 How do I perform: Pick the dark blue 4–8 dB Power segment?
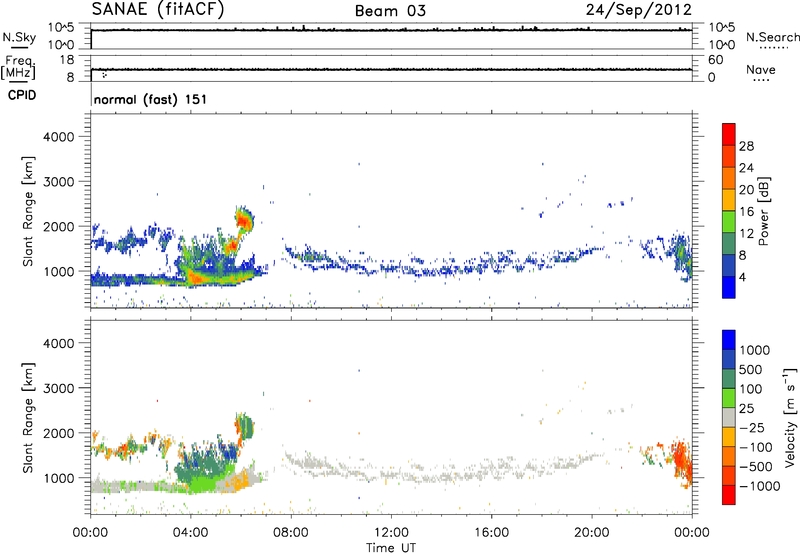pyautogui.click(x=729, y=265)
